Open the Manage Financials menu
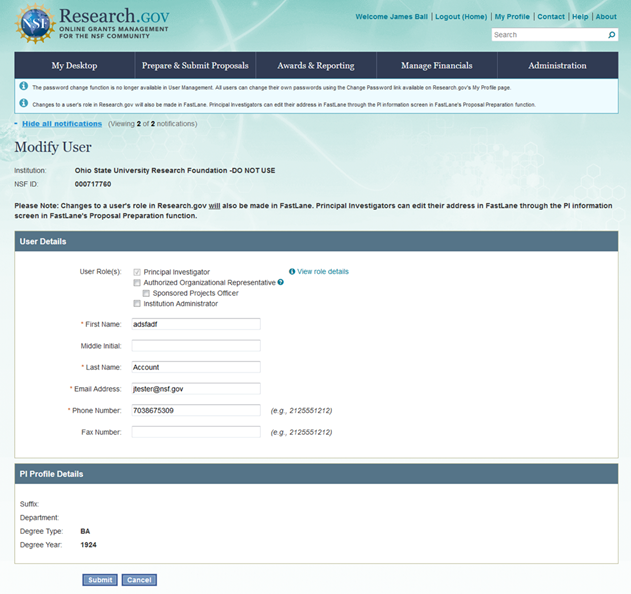 click(437, 65)
